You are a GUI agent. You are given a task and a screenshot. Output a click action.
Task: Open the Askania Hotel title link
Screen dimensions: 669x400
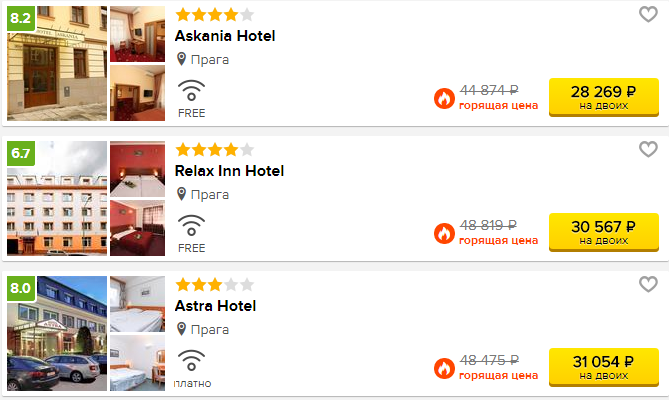[x=225, y=36]
